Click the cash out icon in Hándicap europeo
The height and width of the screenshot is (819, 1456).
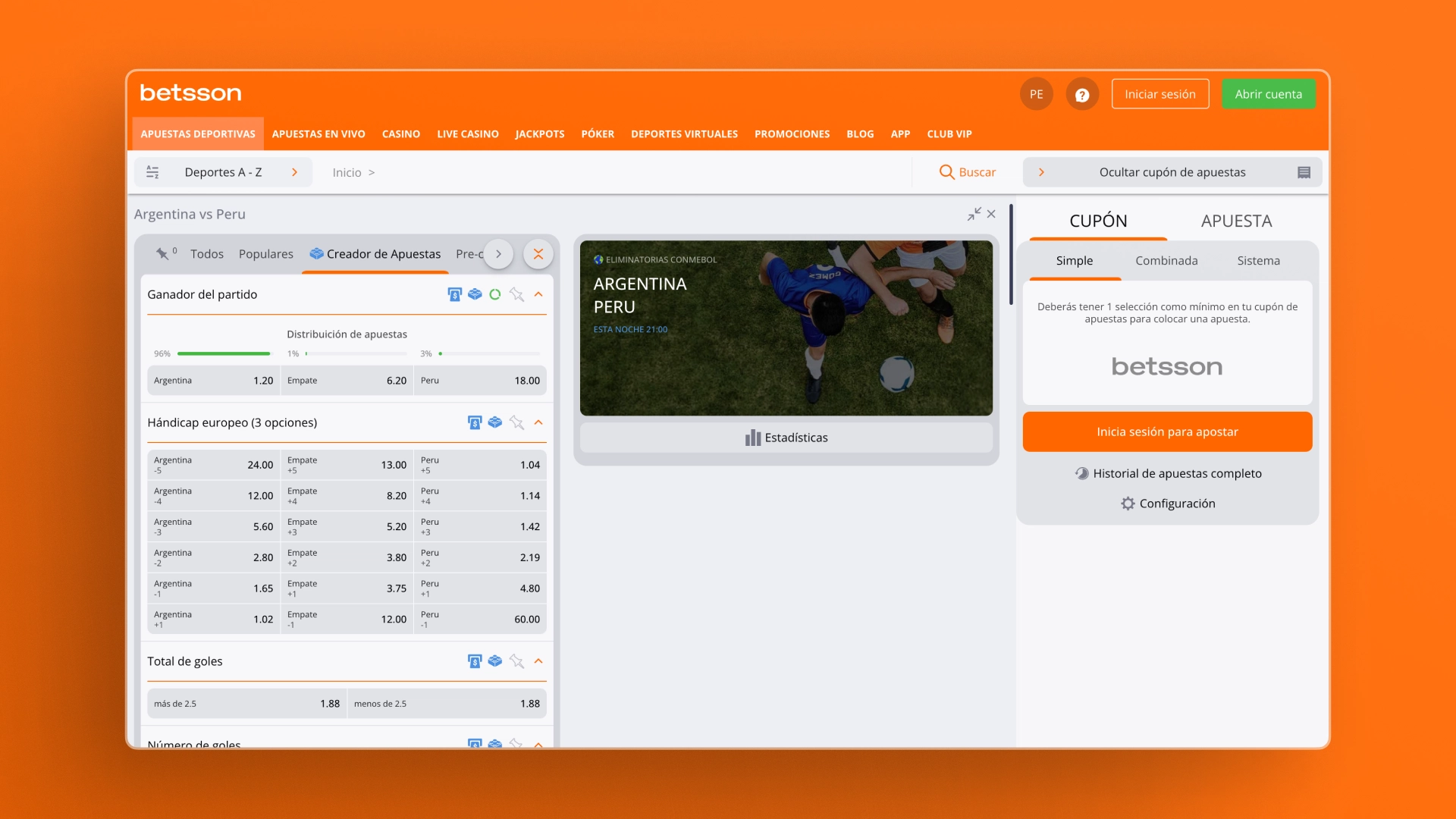click(475, 422)
